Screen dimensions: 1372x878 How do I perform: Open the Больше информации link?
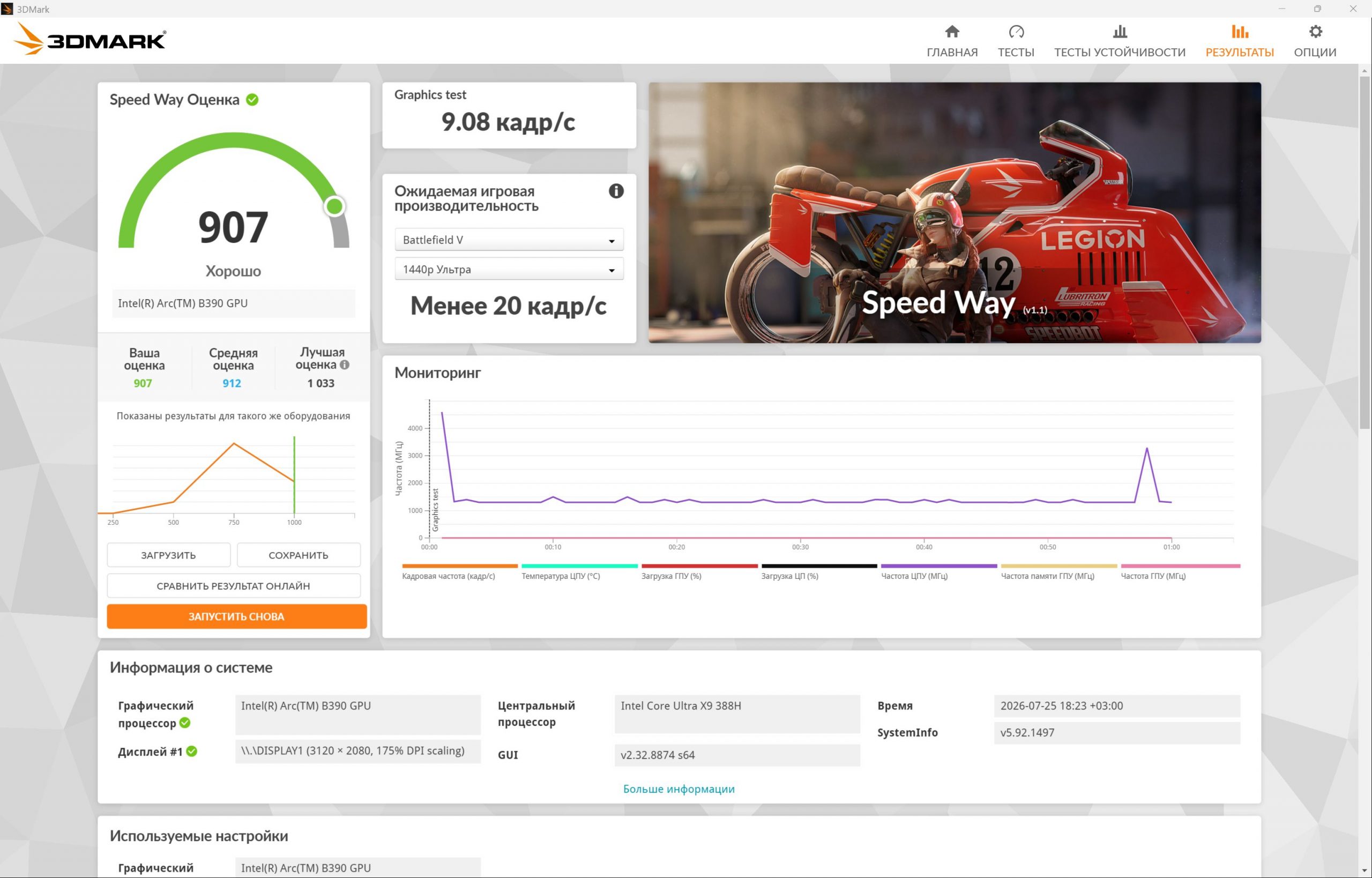click(678, 788)
